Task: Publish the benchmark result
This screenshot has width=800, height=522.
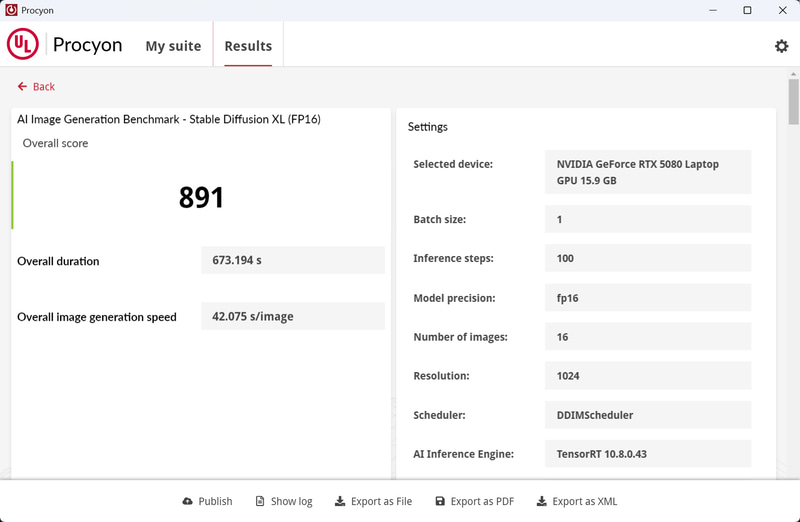Action: tap(207, 501)
